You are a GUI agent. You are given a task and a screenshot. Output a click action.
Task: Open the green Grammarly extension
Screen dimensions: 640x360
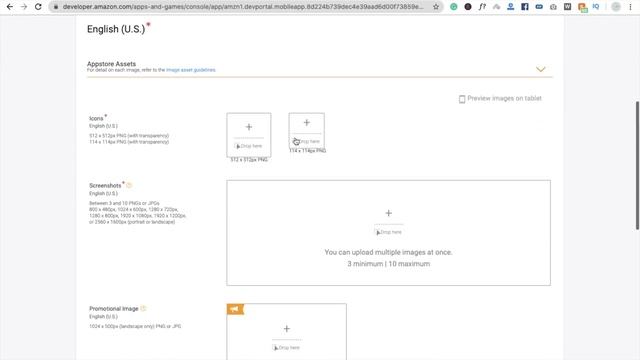tap(453, 7)
